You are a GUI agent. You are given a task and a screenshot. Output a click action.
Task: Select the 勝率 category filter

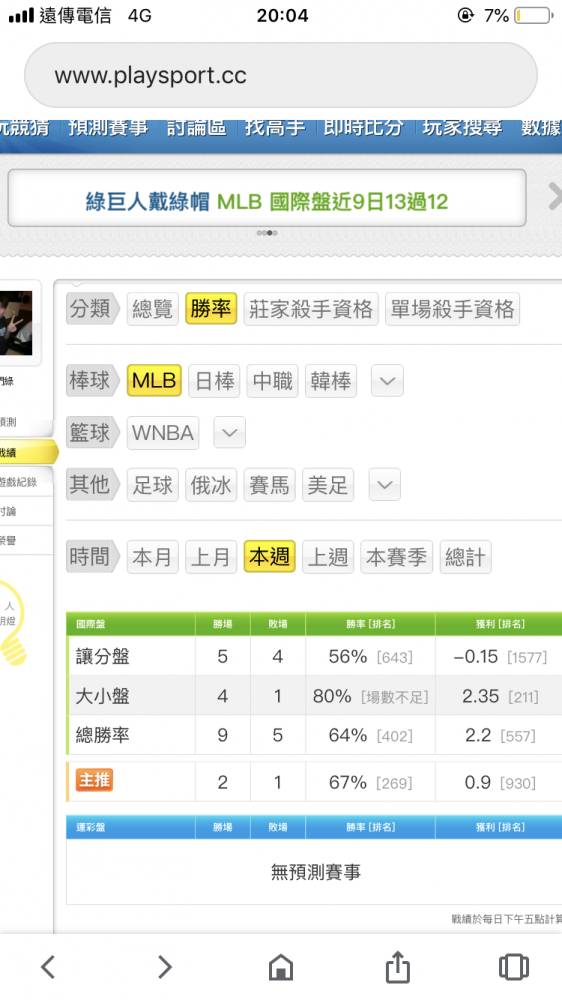click(x=211, y=309)
